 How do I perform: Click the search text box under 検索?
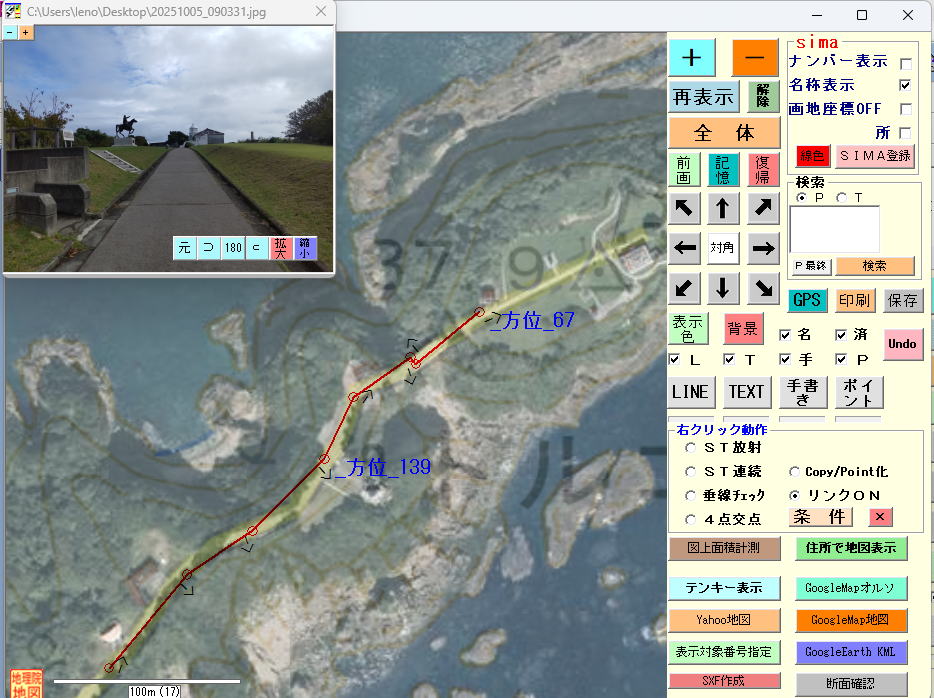834,229
